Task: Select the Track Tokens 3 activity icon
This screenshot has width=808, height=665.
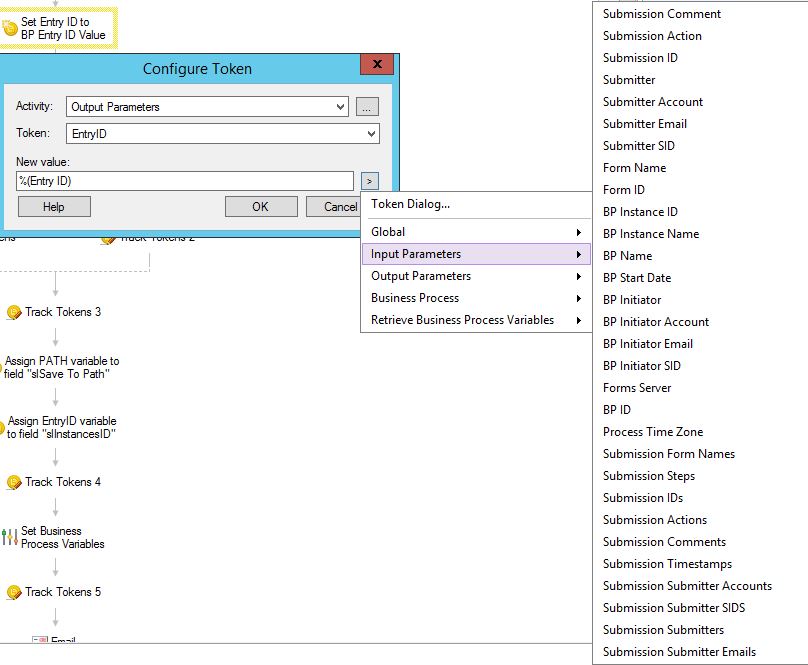Action: tap(14, 312)
